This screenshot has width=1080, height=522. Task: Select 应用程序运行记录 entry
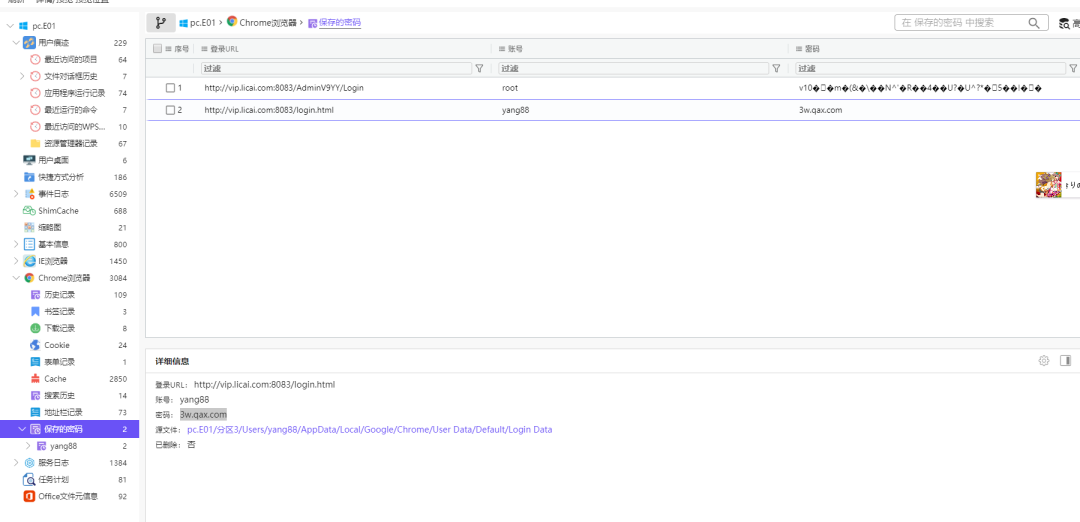75,93
